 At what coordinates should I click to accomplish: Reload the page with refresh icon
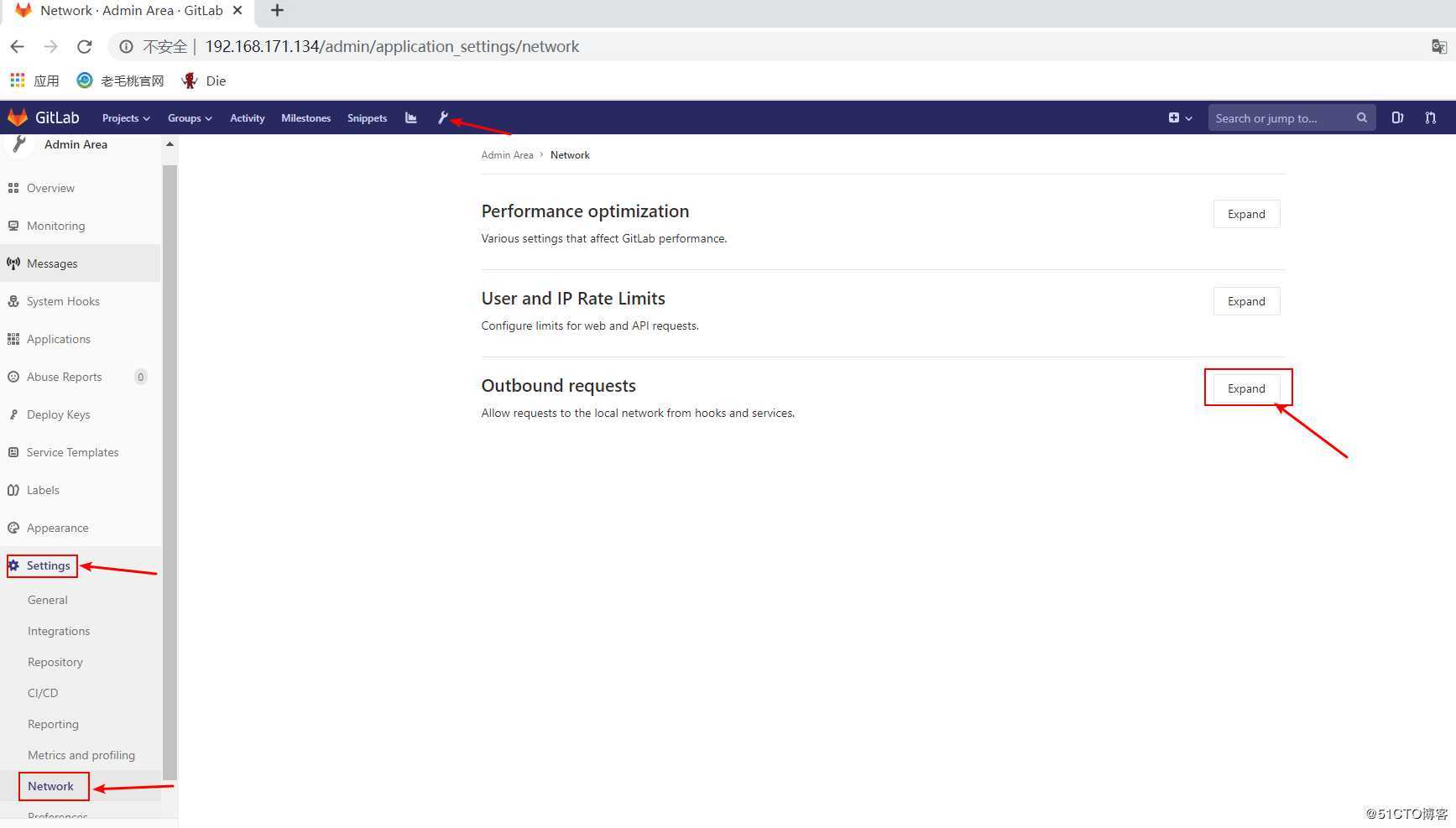pos(84,47)
